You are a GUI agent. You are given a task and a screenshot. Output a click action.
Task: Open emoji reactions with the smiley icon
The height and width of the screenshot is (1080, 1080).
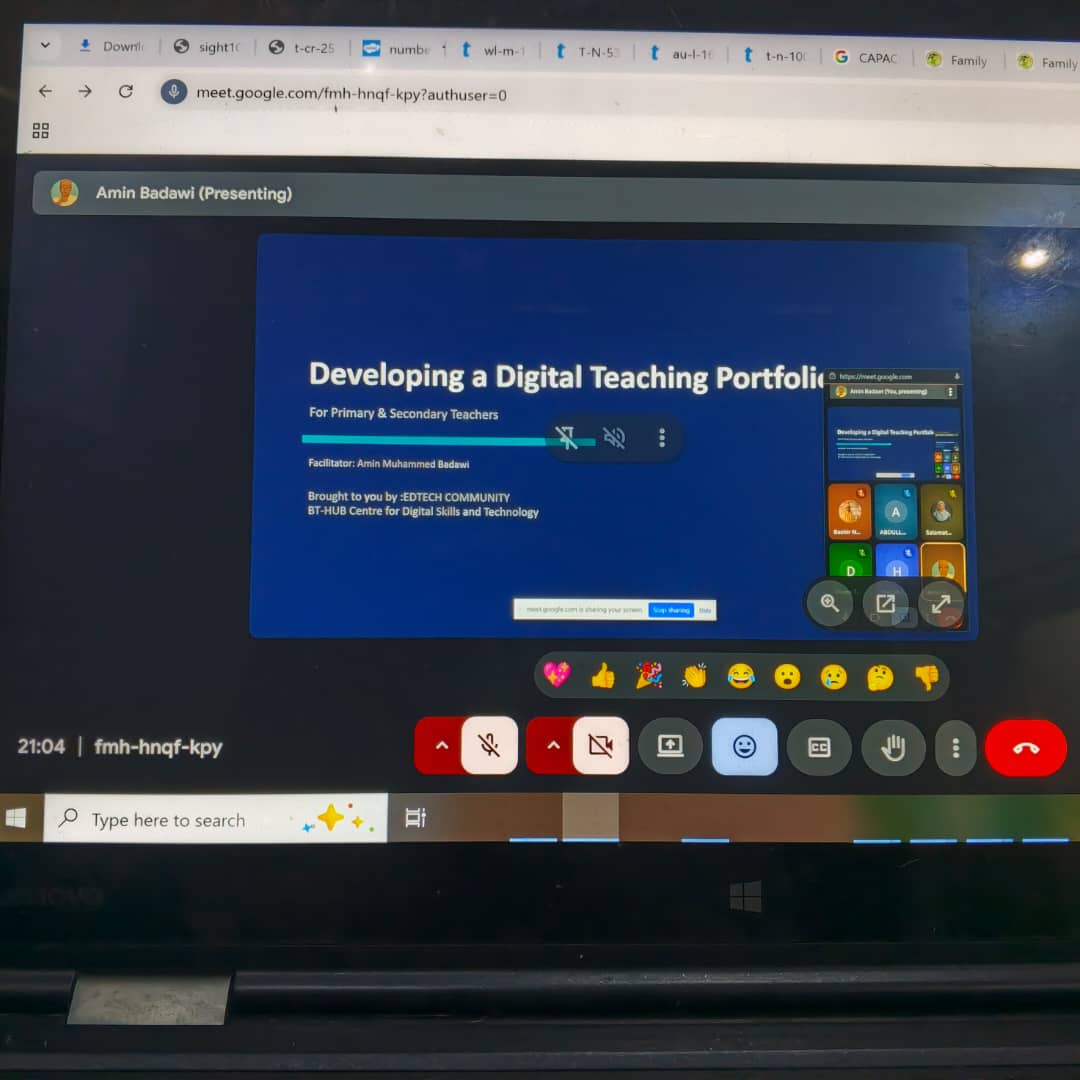pyautogui.click(x=745, y=746)
